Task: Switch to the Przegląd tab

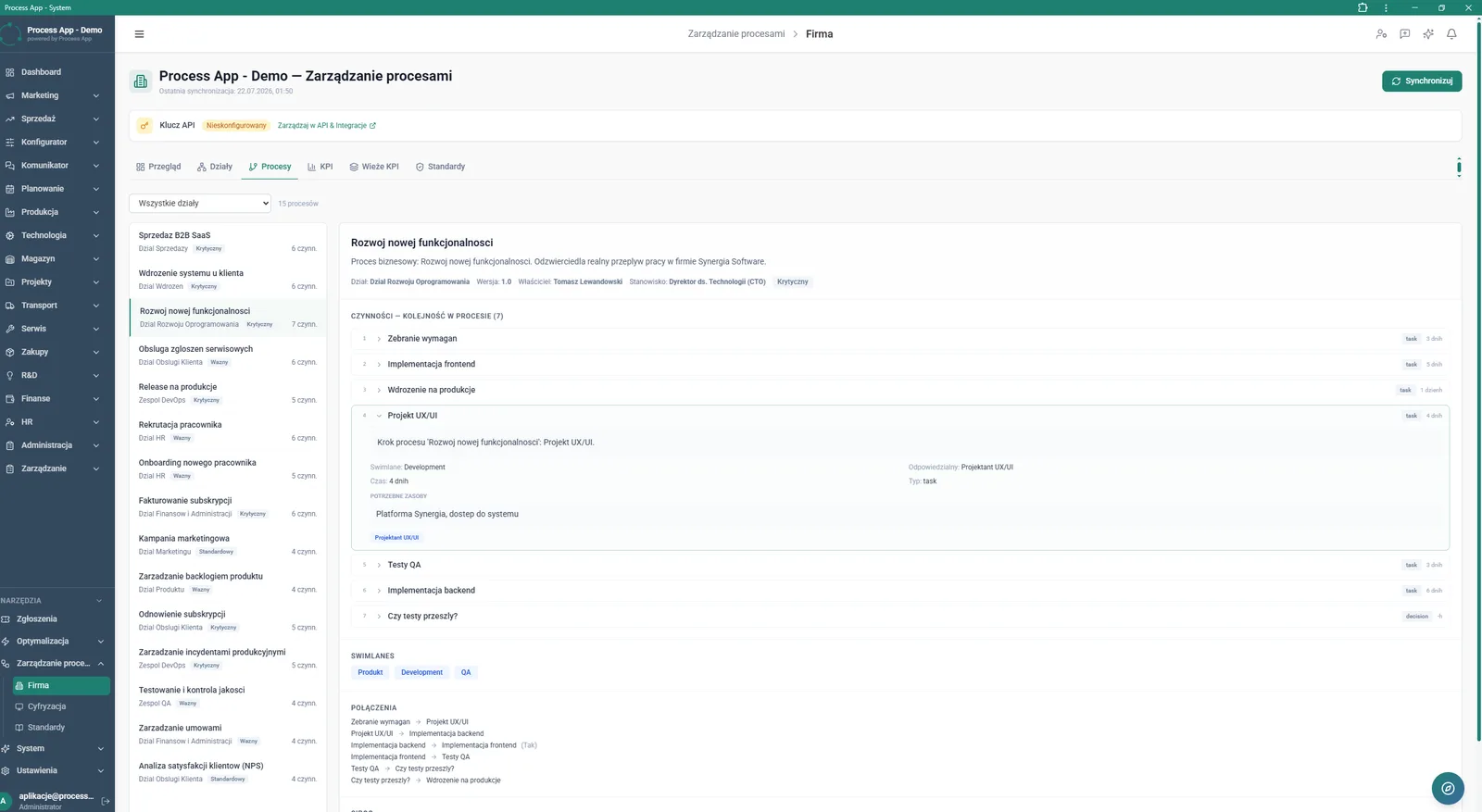Action: pyautogui.click(x=158, y=167)
